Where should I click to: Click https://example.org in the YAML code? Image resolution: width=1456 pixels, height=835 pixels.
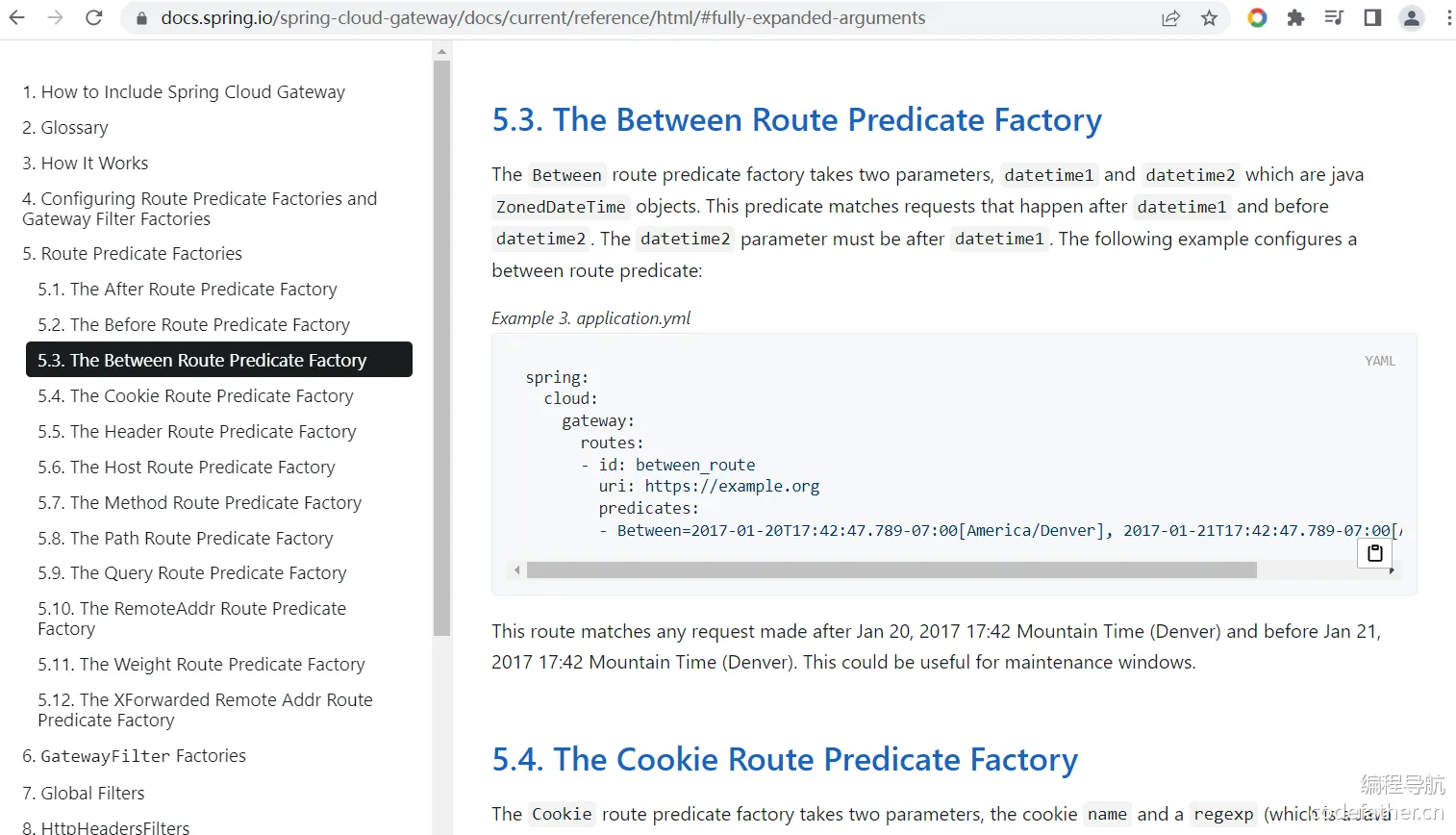click(x=732, y=486)
